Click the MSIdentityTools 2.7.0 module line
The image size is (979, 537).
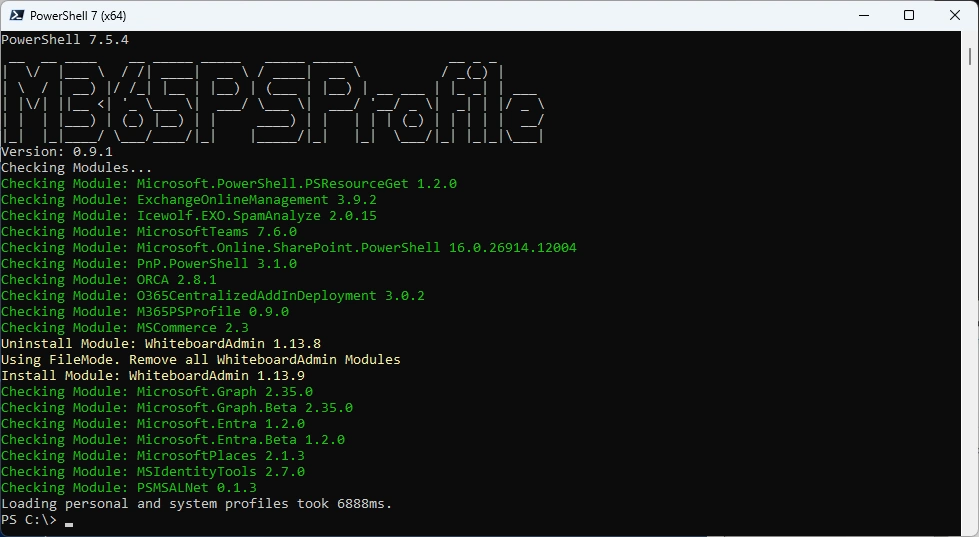153,472
